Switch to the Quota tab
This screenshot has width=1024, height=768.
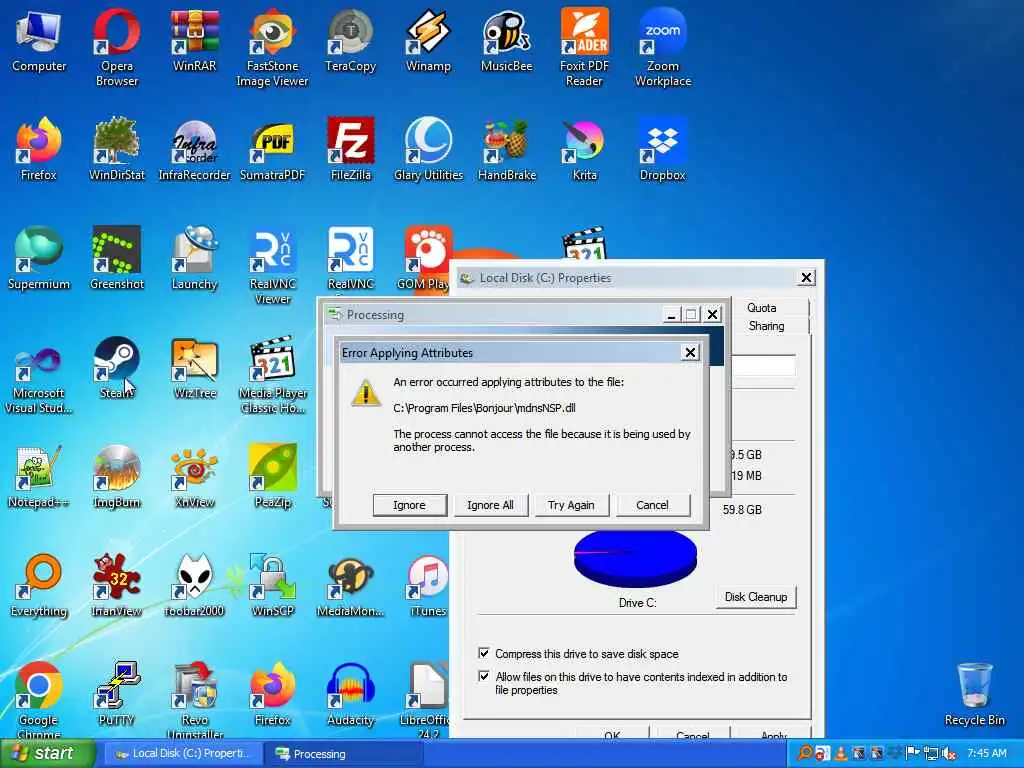click(761, 308)
